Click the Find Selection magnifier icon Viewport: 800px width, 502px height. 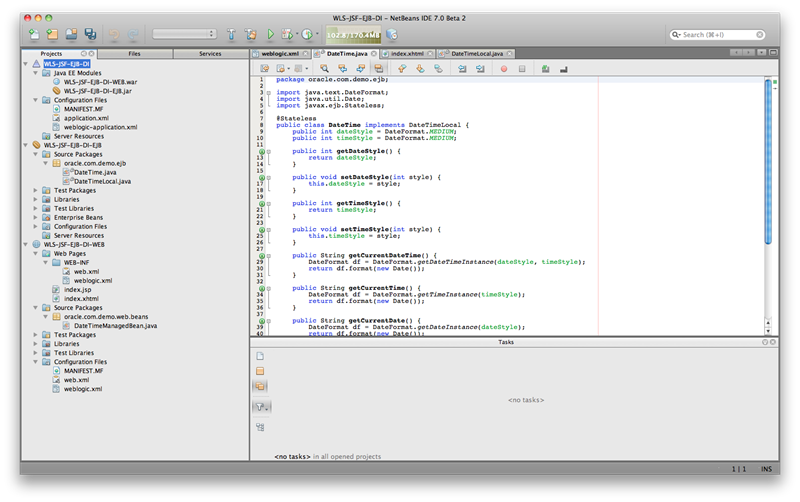[x=324, y=68]
